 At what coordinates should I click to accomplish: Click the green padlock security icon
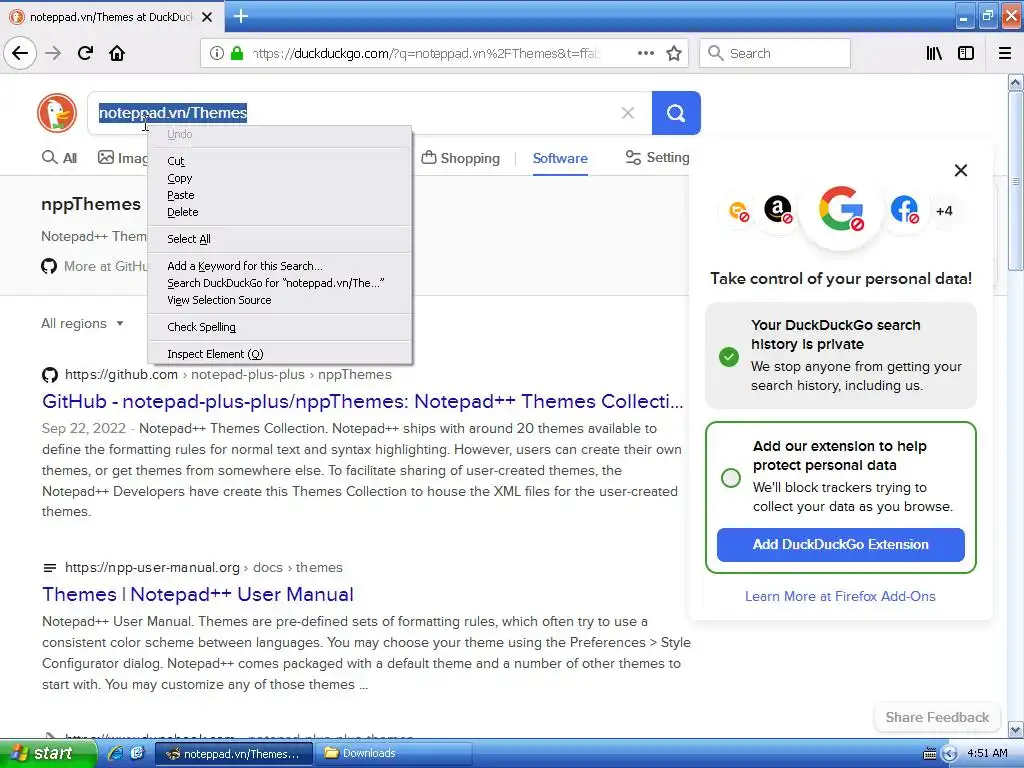[236, 53]
